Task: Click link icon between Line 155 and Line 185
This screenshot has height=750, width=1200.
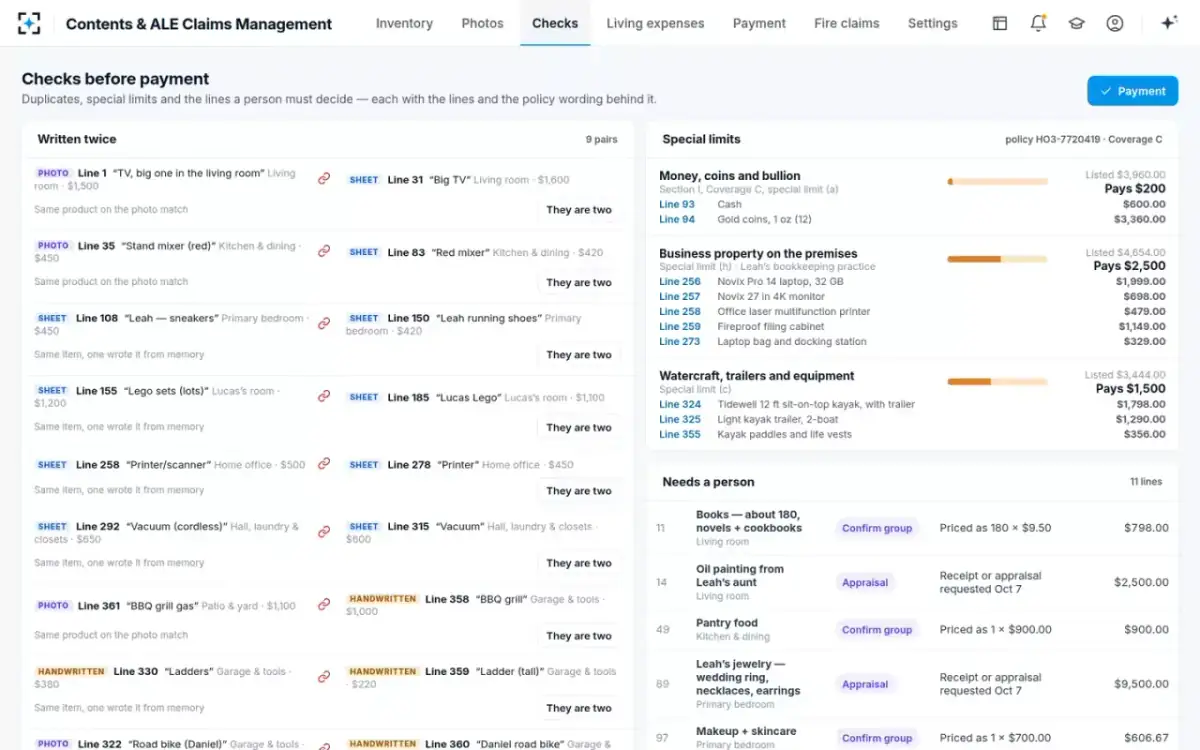Action: [x=324, y=396]
